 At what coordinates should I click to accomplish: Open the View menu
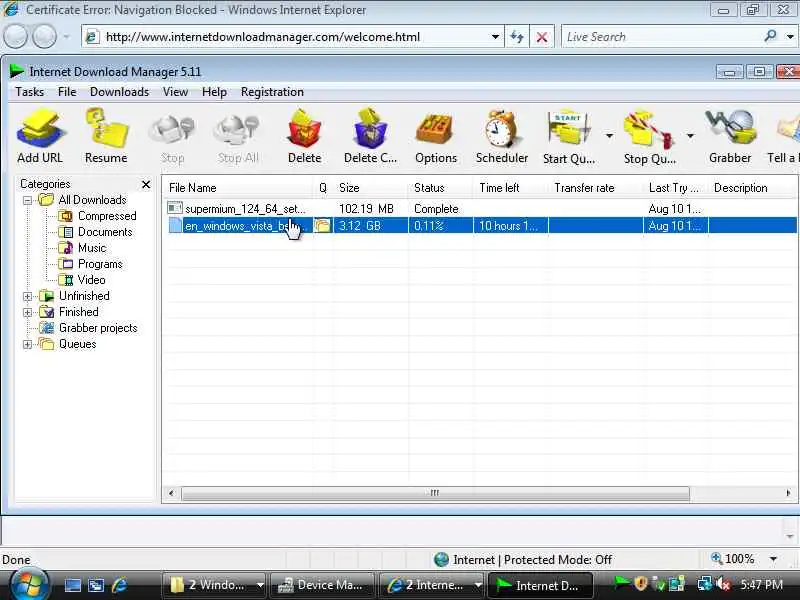tap(175, 92)
